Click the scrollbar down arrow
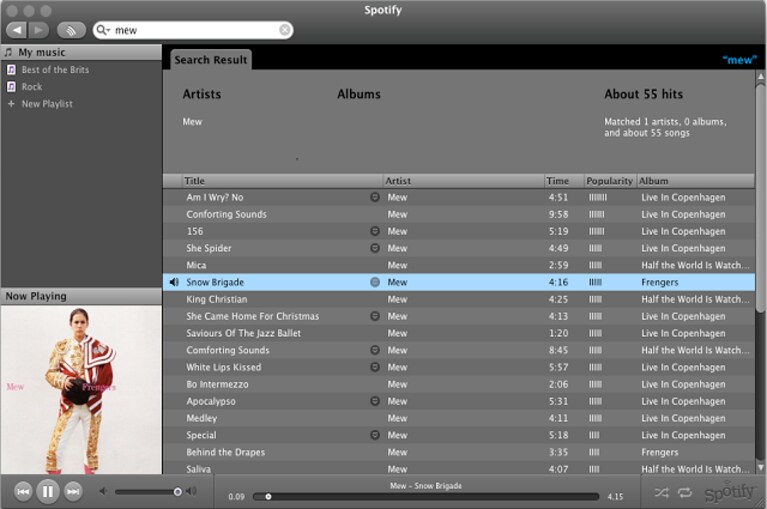The width and height of the screenshot is (767, 509). point(760,467)
